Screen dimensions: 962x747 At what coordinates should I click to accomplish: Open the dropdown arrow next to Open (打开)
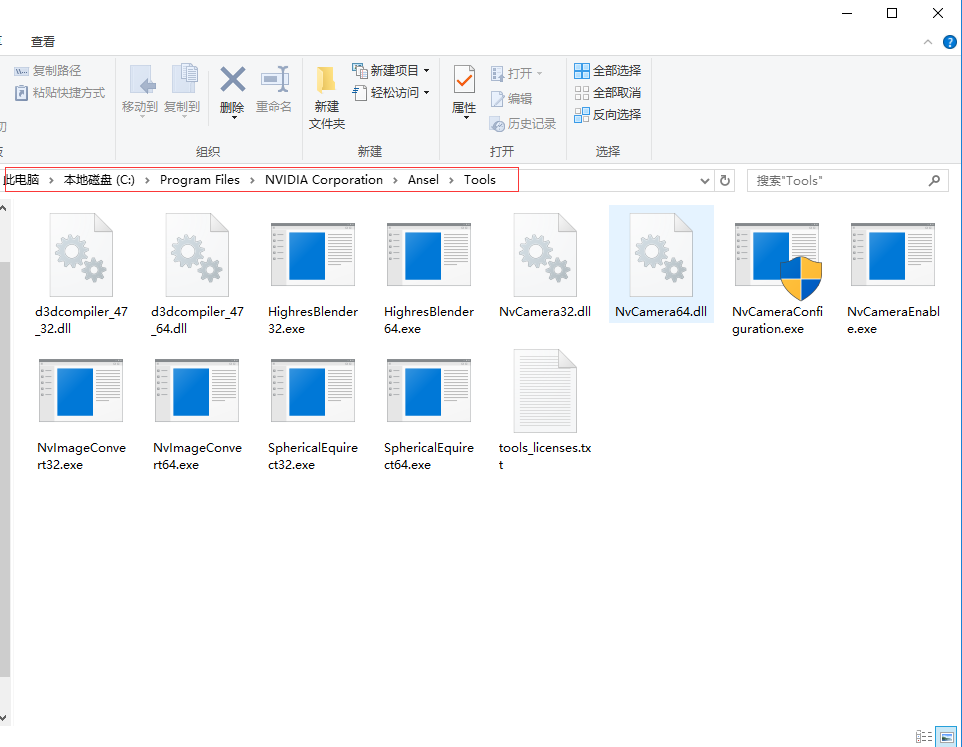pos(540,74)
